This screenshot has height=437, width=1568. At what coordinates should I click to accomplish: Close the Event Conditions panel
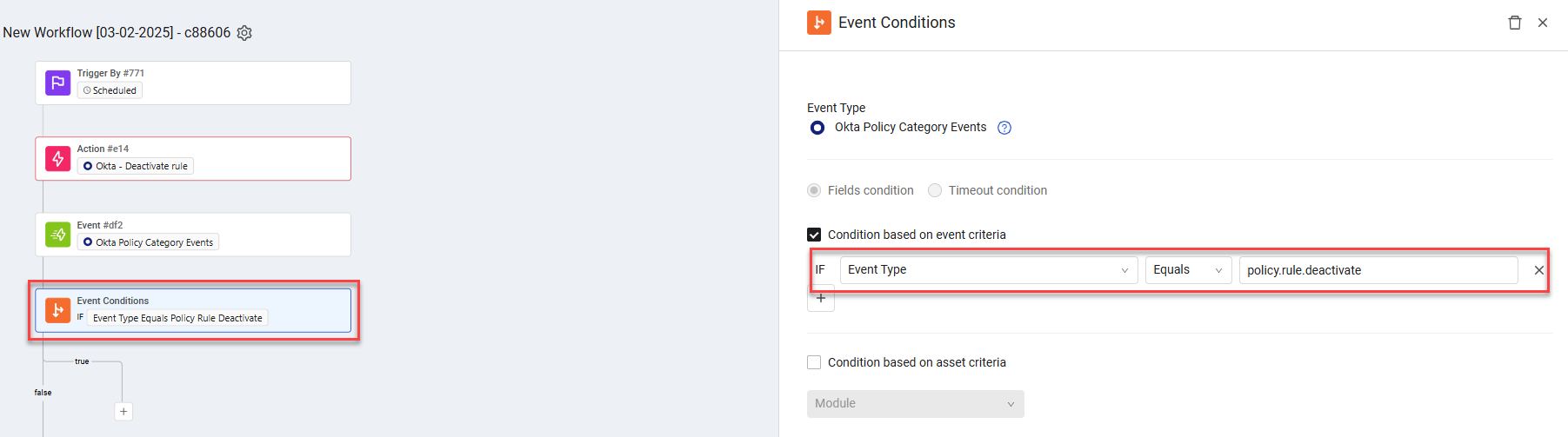coord(1543,23)
